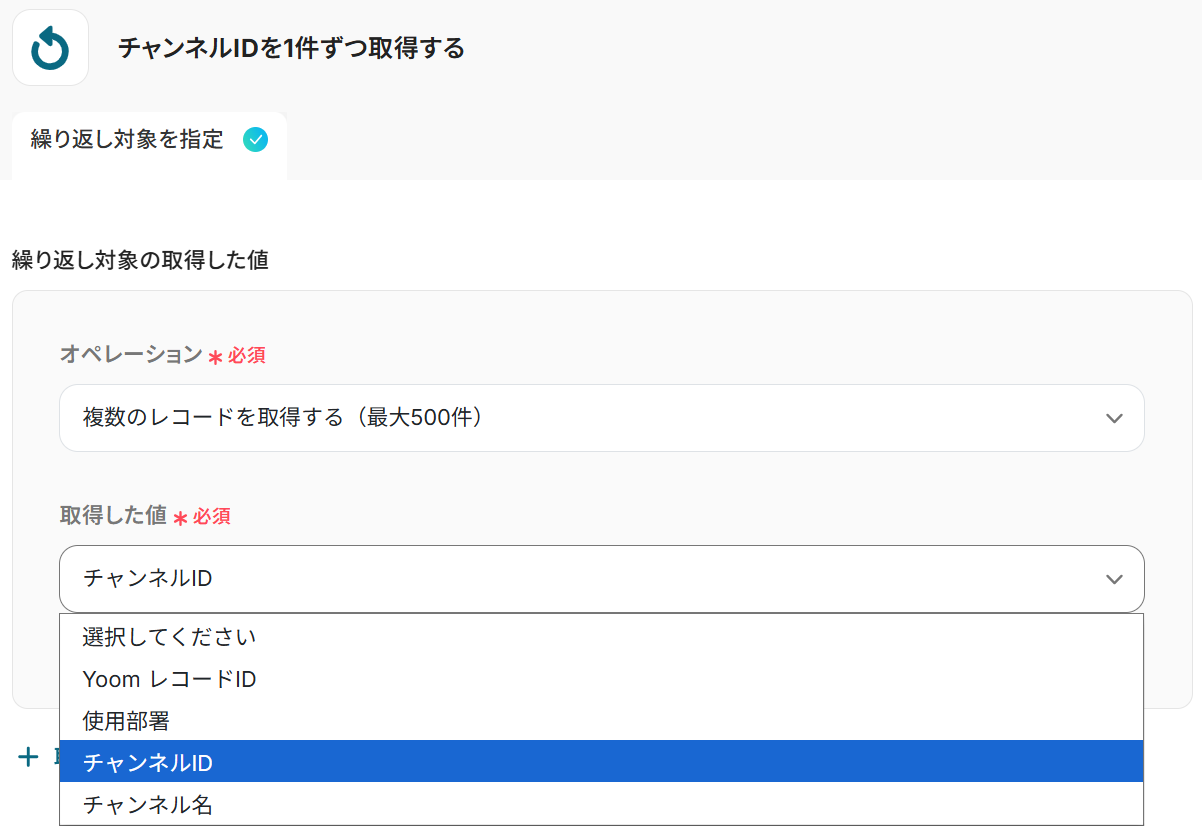Click the plus icon below the panel
Screen dimensions: 1202x837
click(29, 757)
